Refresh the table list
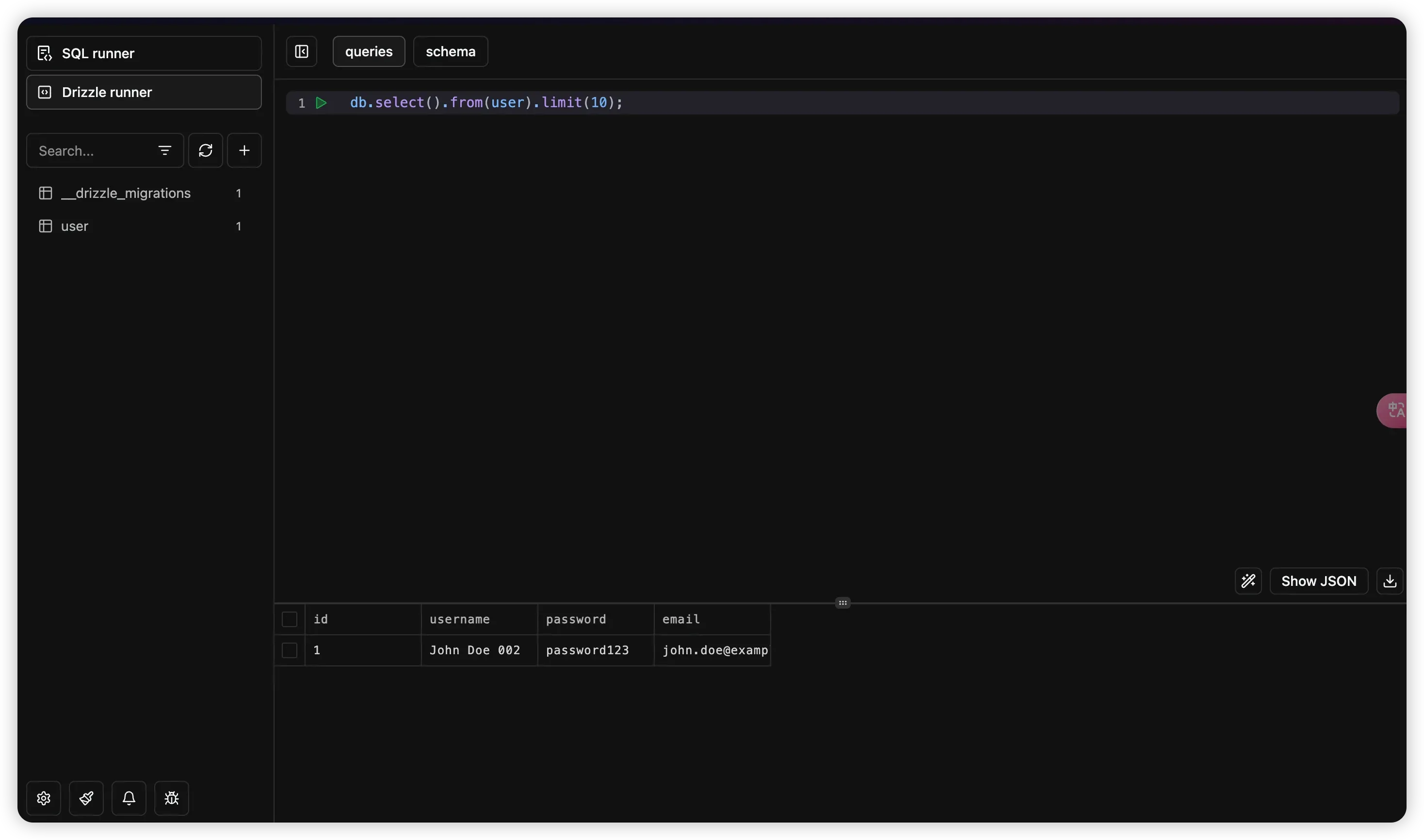Viewport: 1424px width, 840px height. click(x=206, y=150)
